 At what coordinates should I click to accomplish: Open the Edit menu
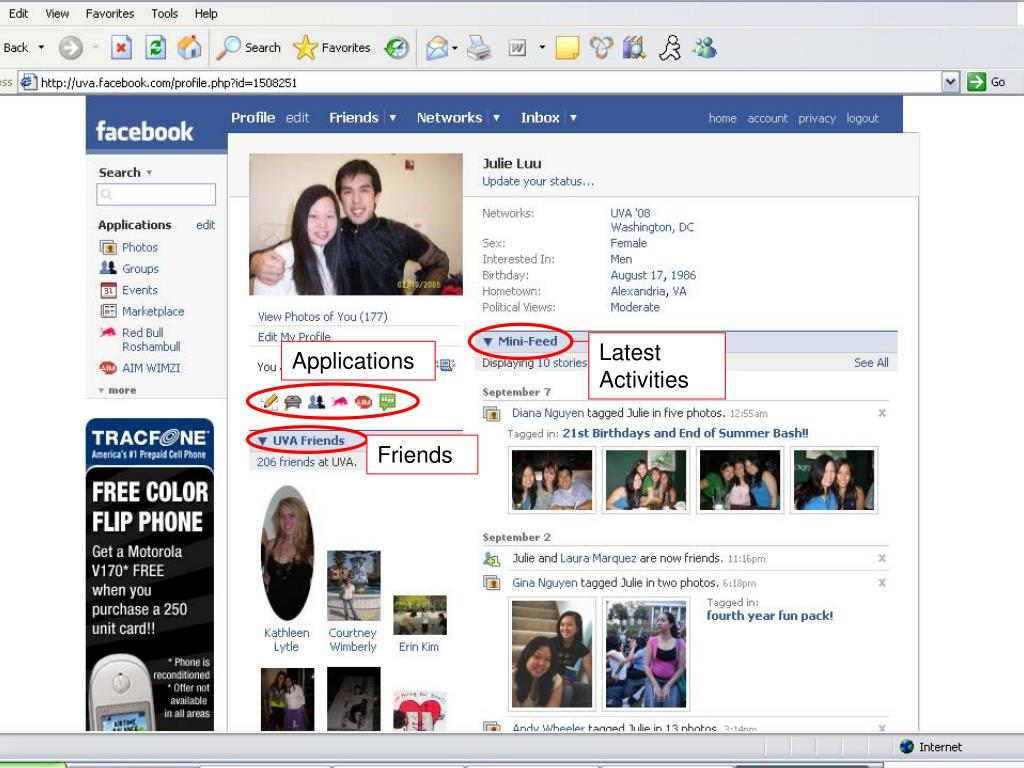click(x=18, y=14)
